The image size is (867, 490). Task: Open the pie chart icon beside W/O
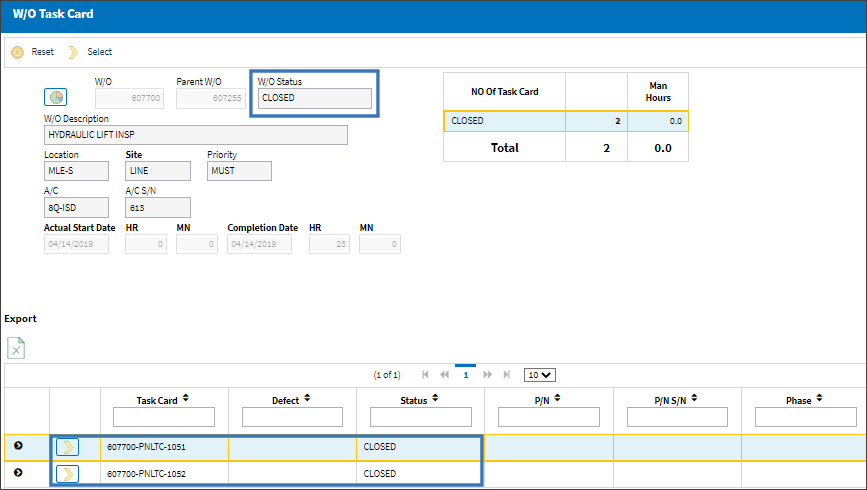coord(55,97)
